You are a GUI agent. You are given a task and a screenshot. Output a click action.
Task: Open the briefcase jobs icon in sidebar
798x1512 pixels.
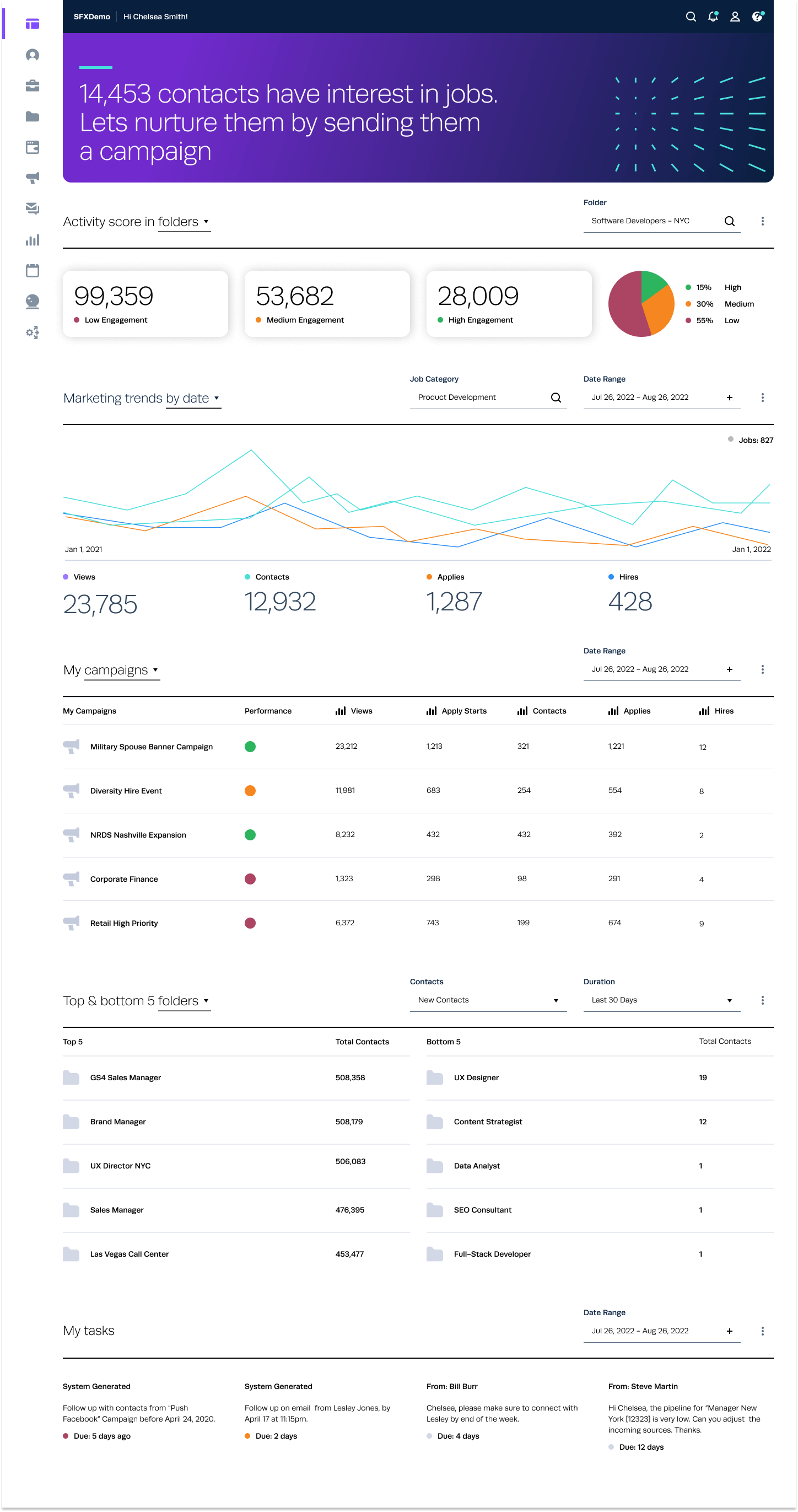coord(33,85)
